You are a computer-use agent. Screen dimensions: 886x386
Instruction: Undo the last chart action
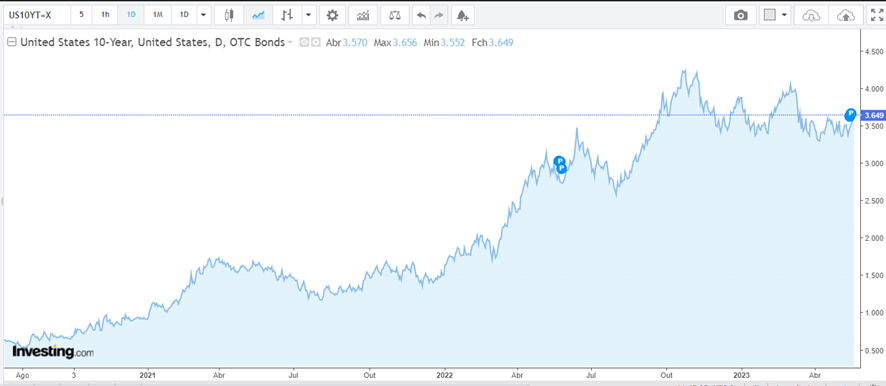click(421, 15)
